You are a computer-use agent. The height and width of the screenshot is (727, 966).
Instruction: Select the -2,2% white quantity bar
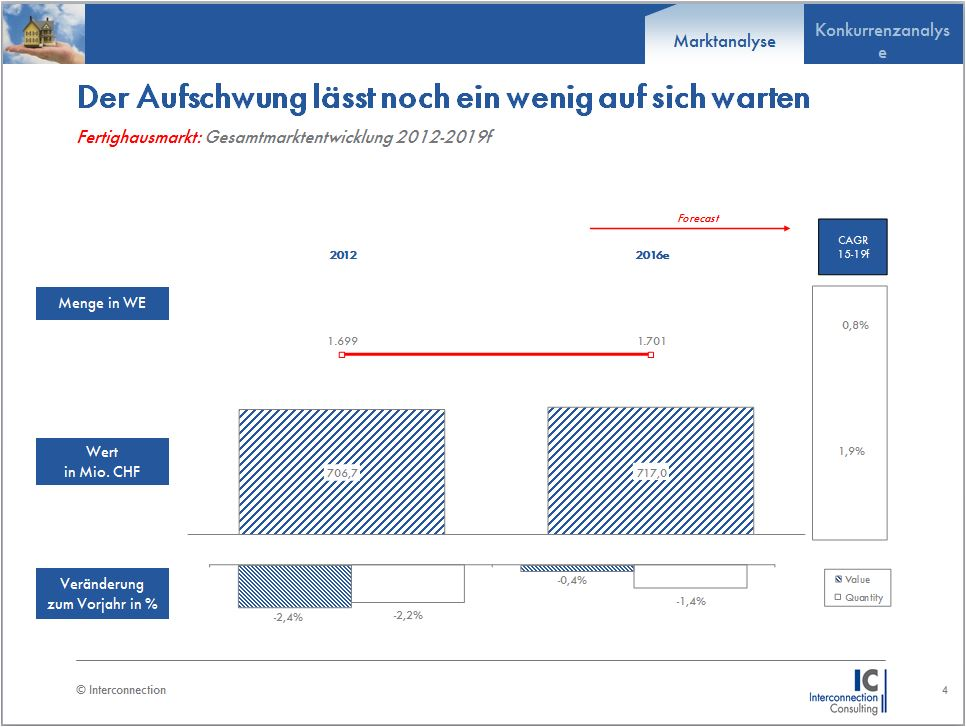coord(408,584)
